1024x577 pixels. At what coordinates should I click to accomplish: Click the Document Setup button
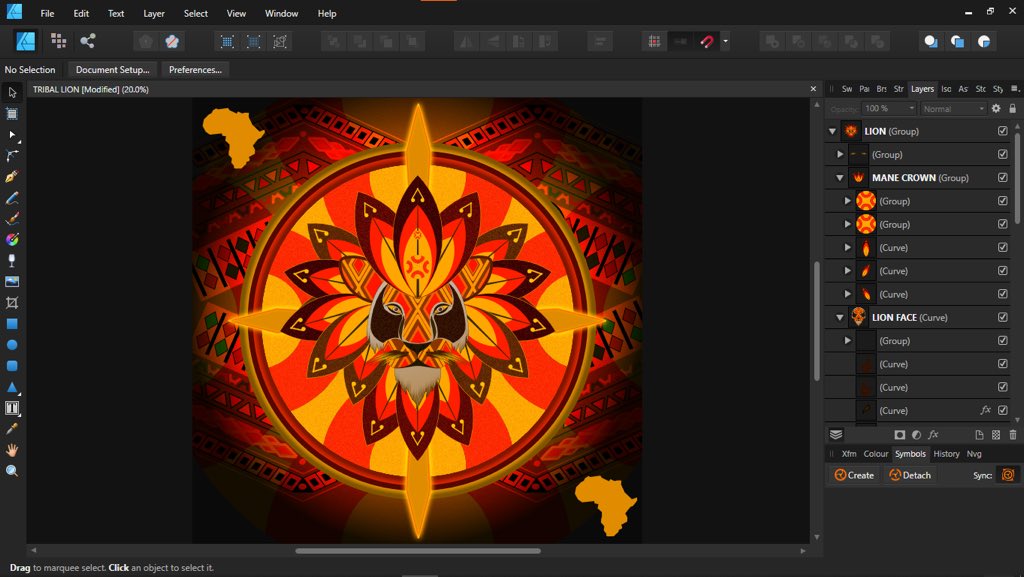[x=112, y=69]
